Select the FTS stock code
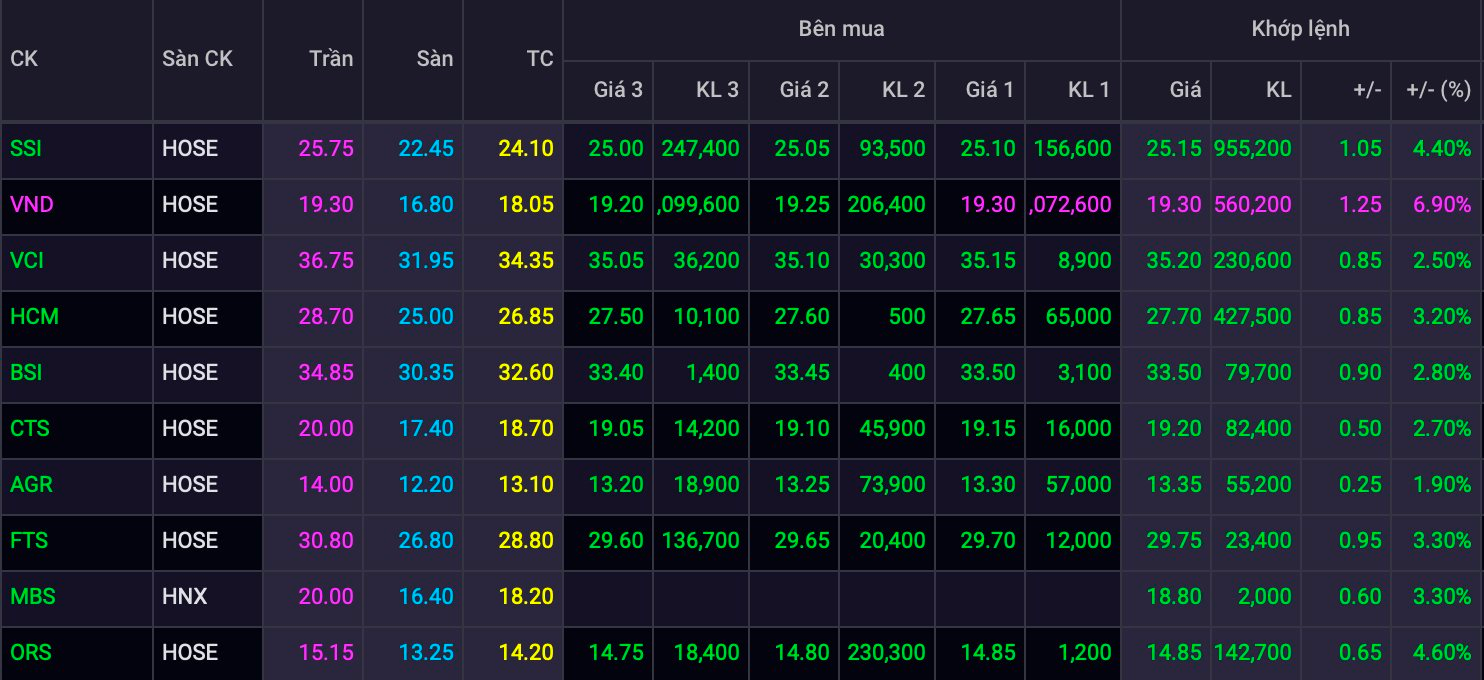This screenshot has width=1484, height=680. [x=29, y=541]
